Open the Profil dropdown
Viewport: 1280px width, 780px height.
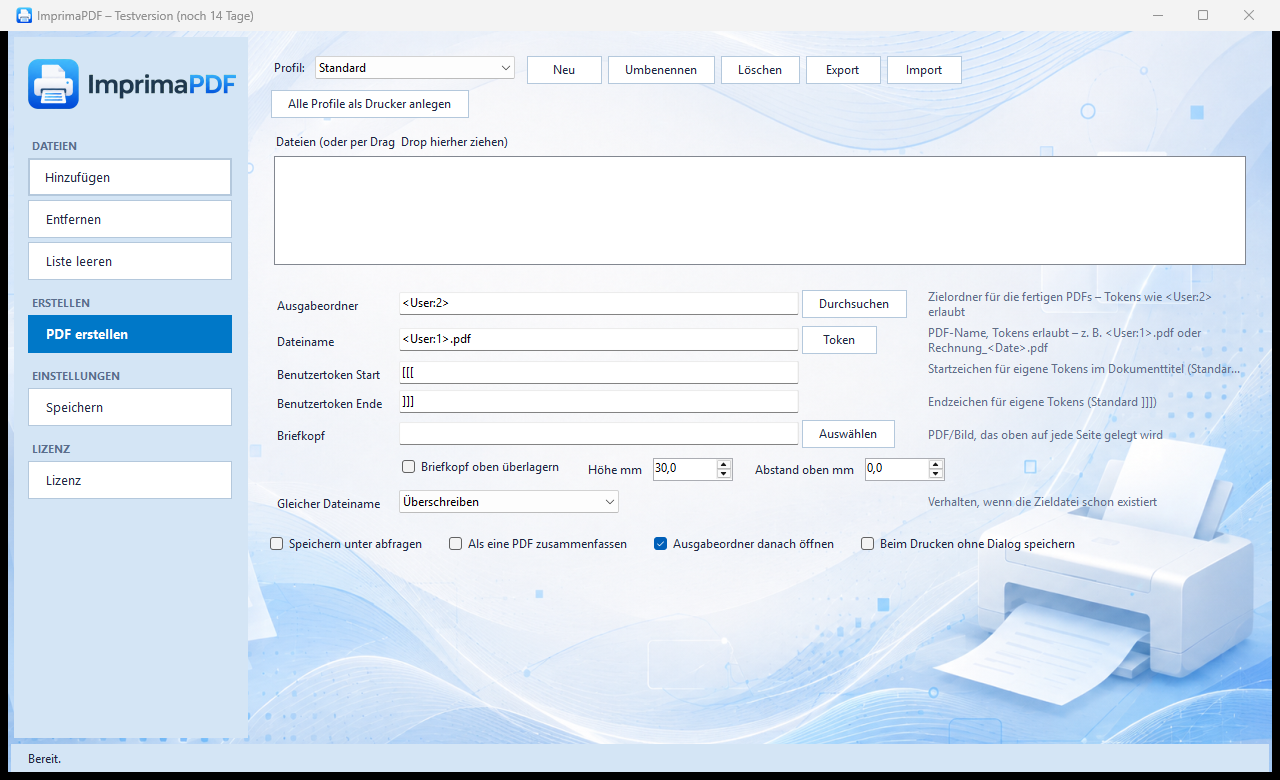pyautogui.click(x=415, y=68)
